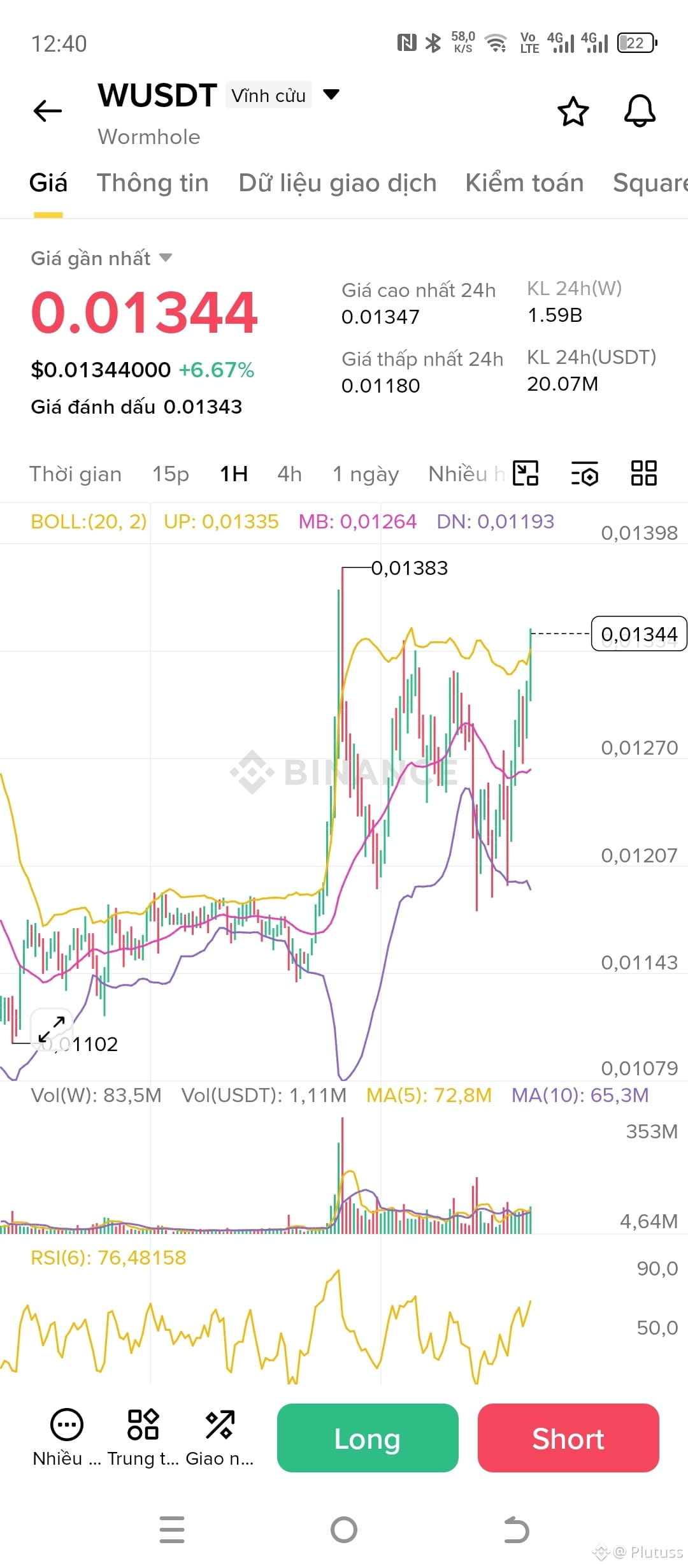Tap the RSI(6): 76,48158 indicator label
Image resolution: width=688 pixels, height=1568 pixels.
click(x=108, y=1258)
